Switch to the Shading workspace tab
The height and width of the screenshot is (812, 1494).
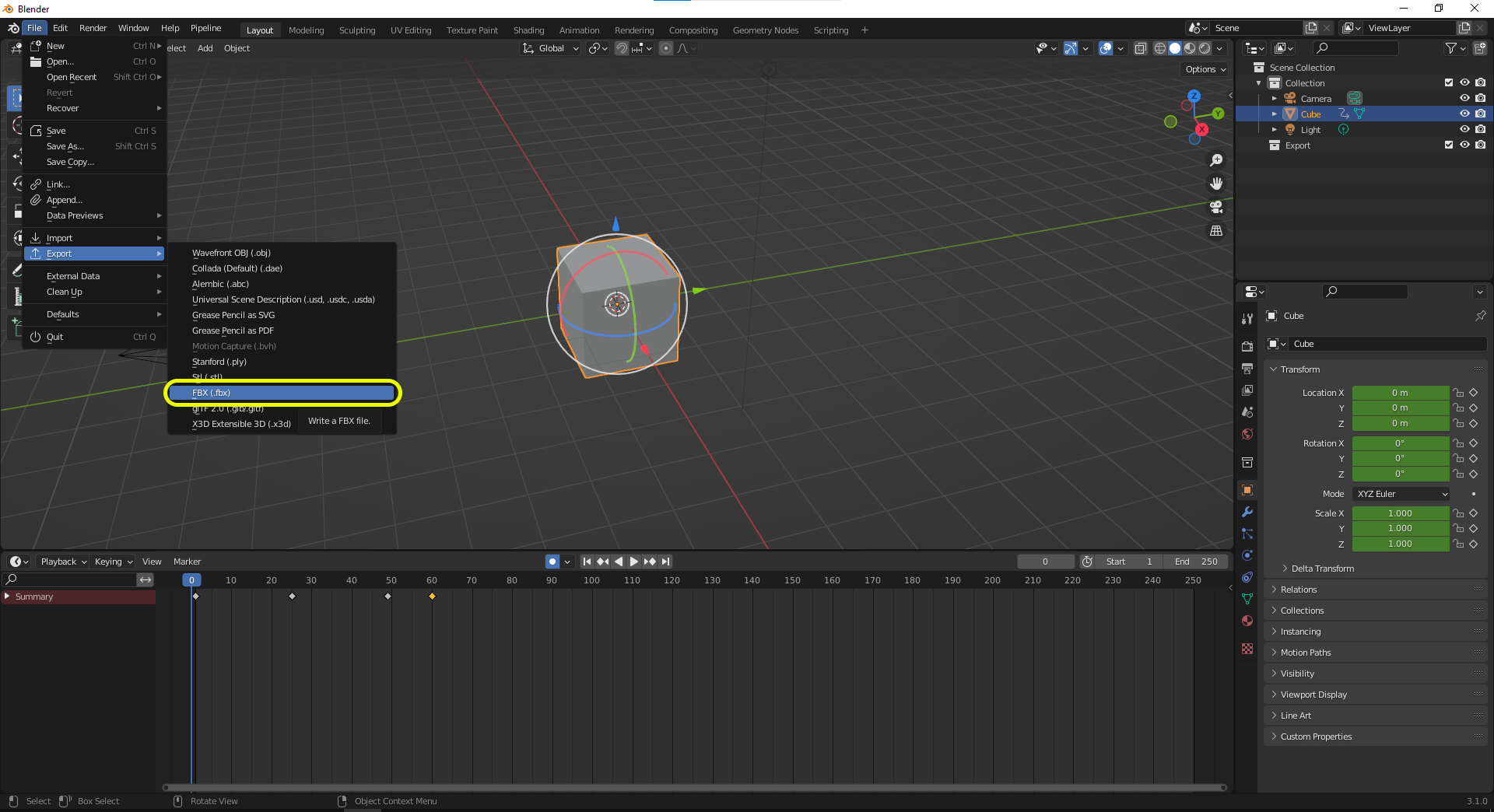point(528,30)
